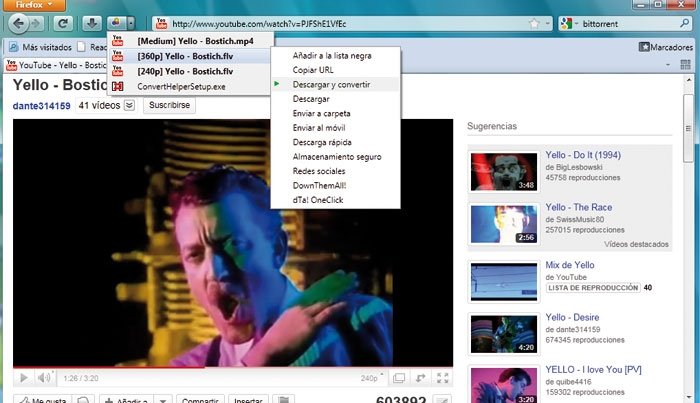
Task: Click the dislike thumbs-down button
Action: 83,399
